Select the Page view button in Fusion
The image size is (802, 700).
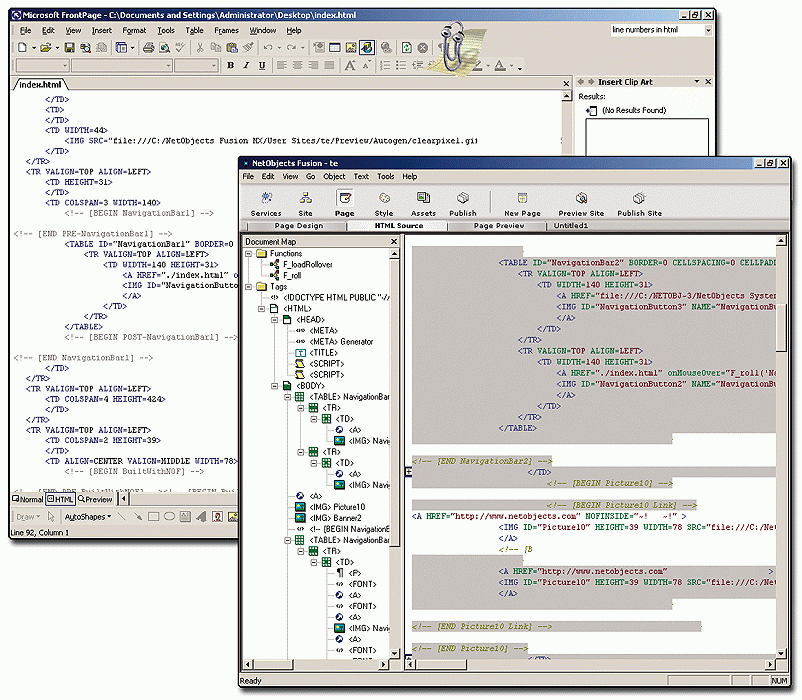345,204
